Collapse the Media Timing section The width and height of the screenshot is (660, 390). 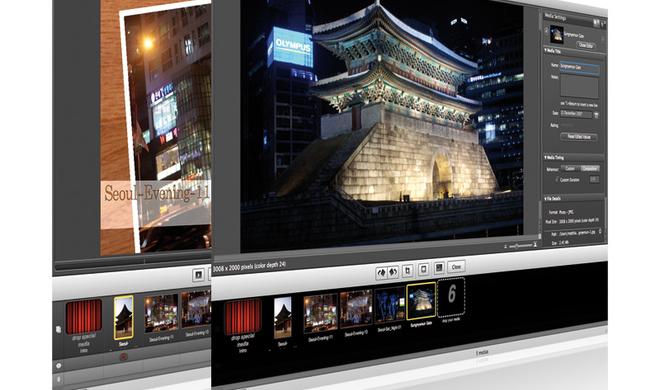(x=546, y=157)
